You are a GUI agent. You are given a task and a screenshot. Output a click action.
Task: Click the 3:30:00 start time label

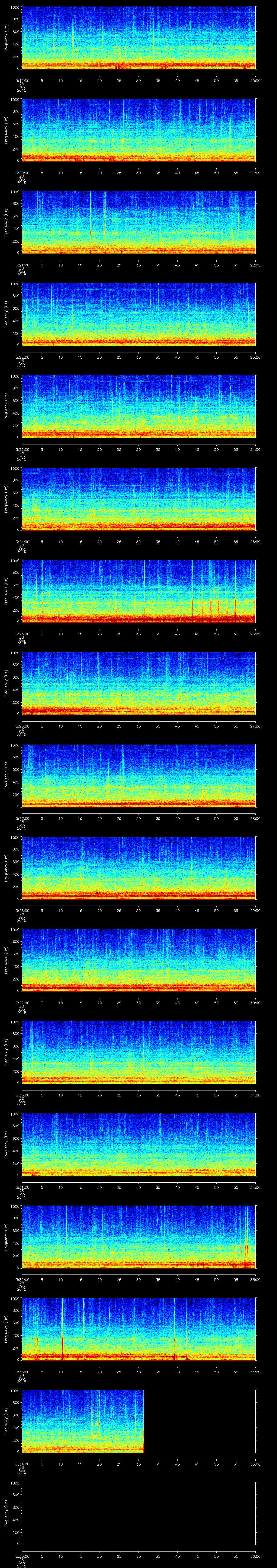[22, 1095]
